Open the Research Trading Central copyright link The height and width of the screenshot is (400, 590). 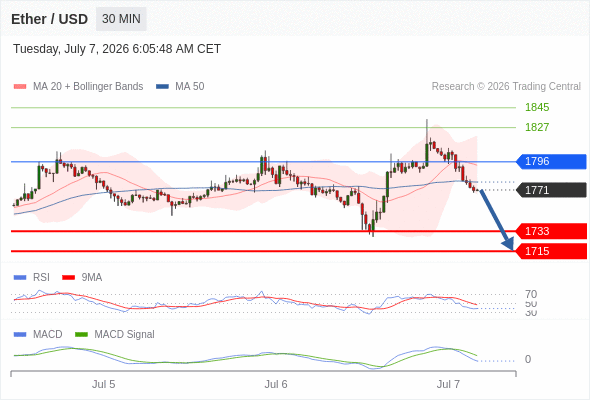coord(506,87)
